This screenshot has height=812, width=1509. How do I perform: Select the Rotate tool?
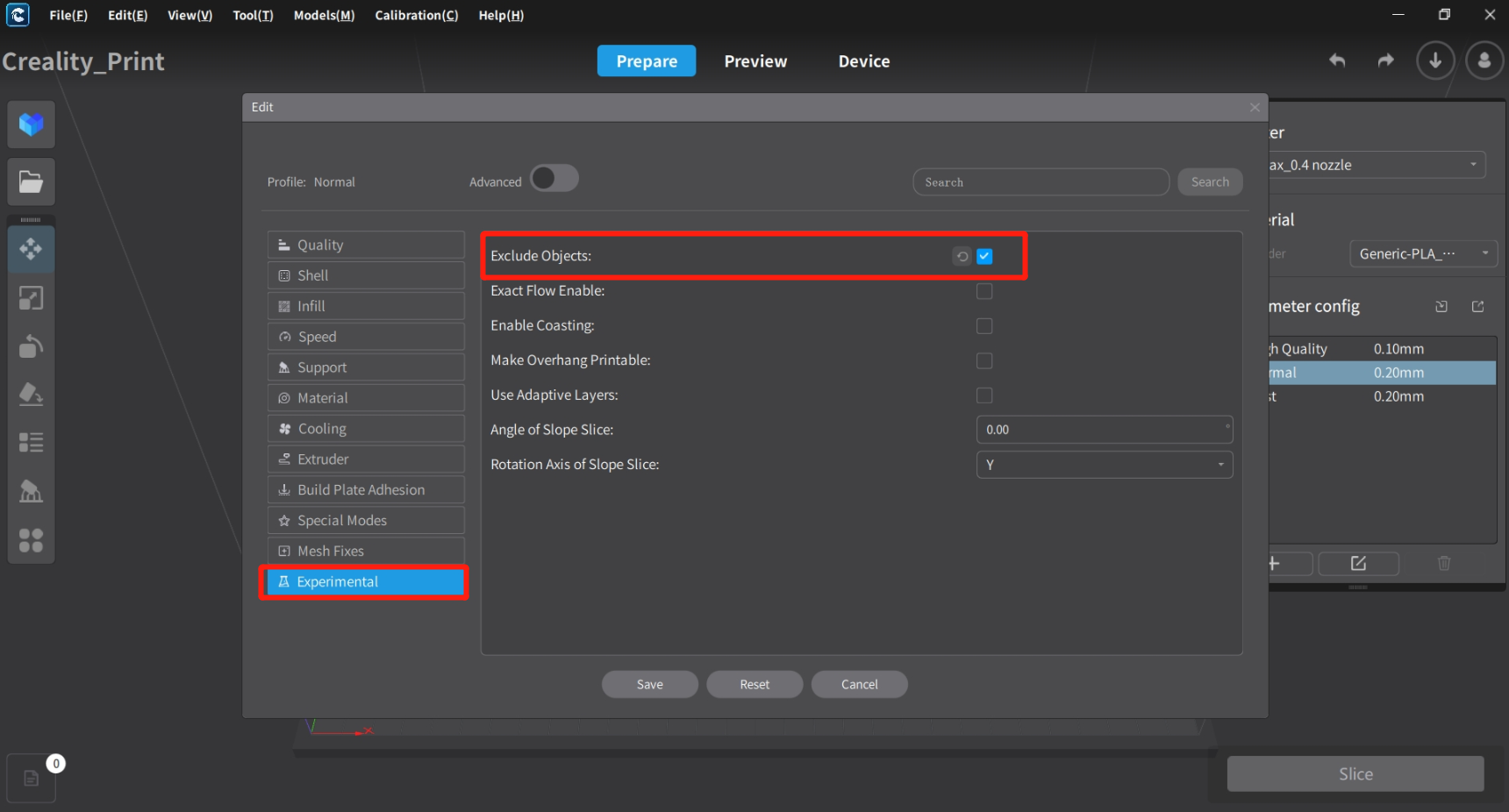(x=31, y=346)
